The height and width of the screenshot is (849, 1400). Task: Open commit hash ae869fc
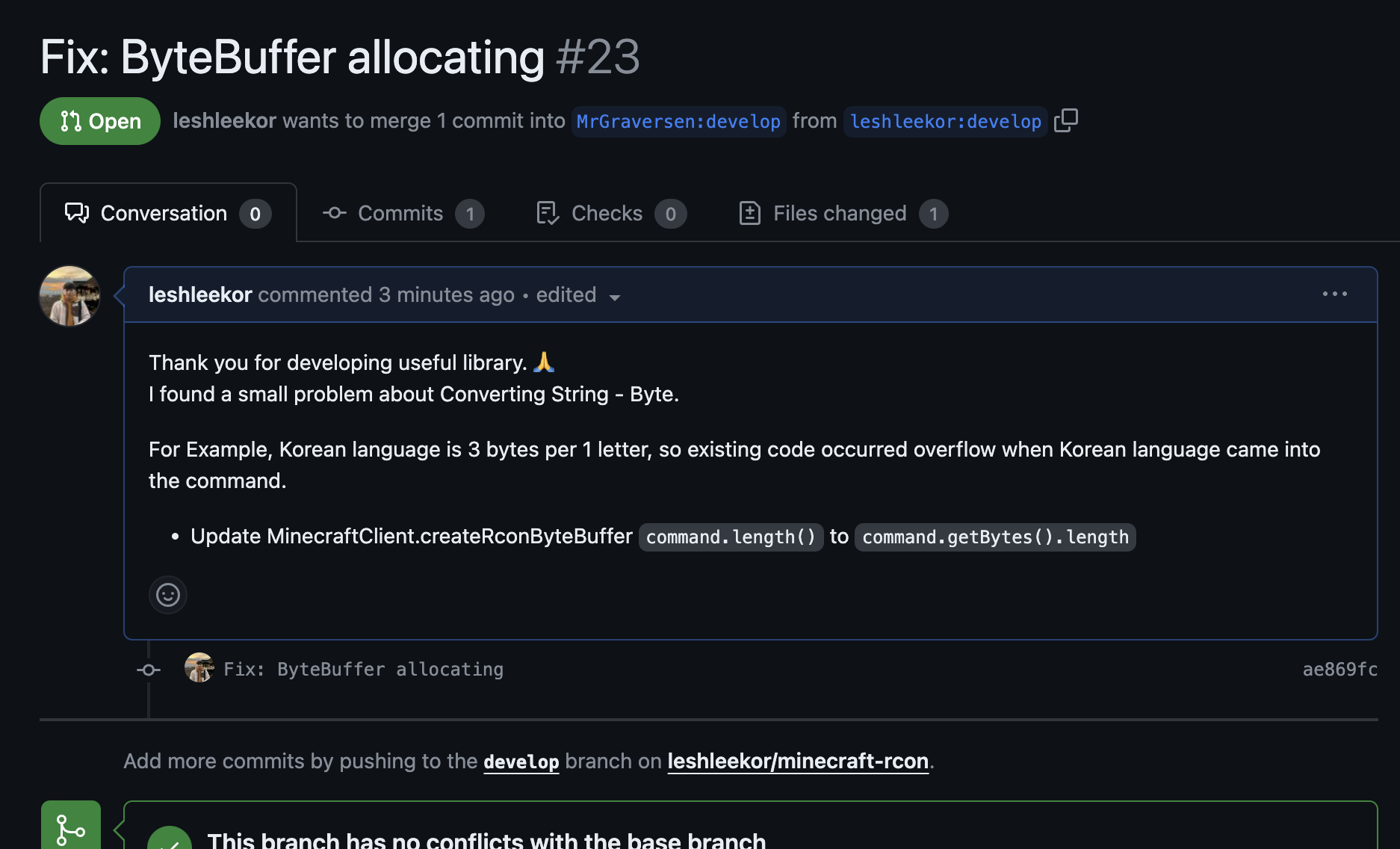[1339, 669]
